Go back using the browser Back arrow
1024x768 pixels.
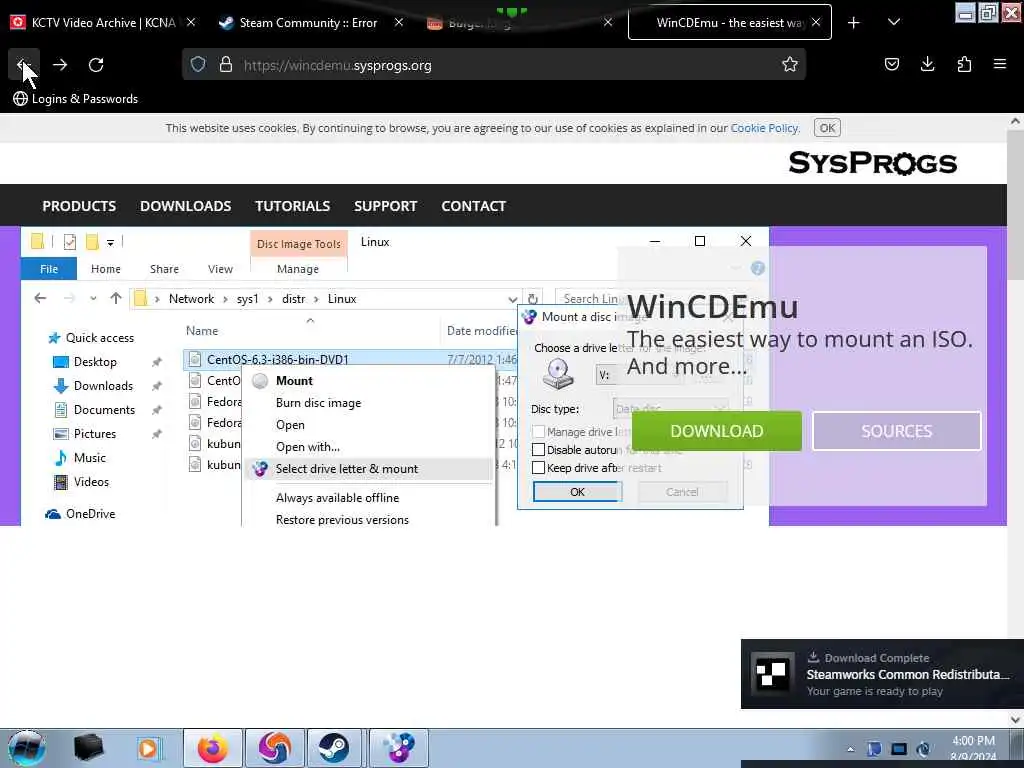coord(24,65)
